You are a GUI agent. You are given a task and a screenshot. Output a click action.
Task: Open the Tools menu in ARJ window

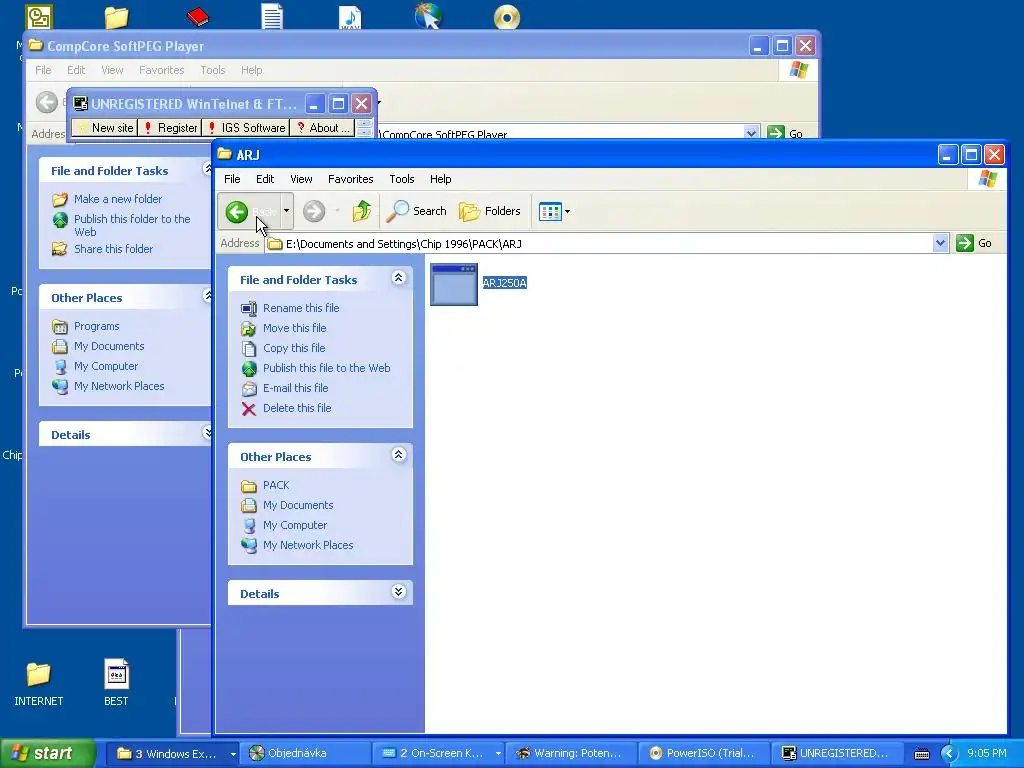tap(402, 179)
